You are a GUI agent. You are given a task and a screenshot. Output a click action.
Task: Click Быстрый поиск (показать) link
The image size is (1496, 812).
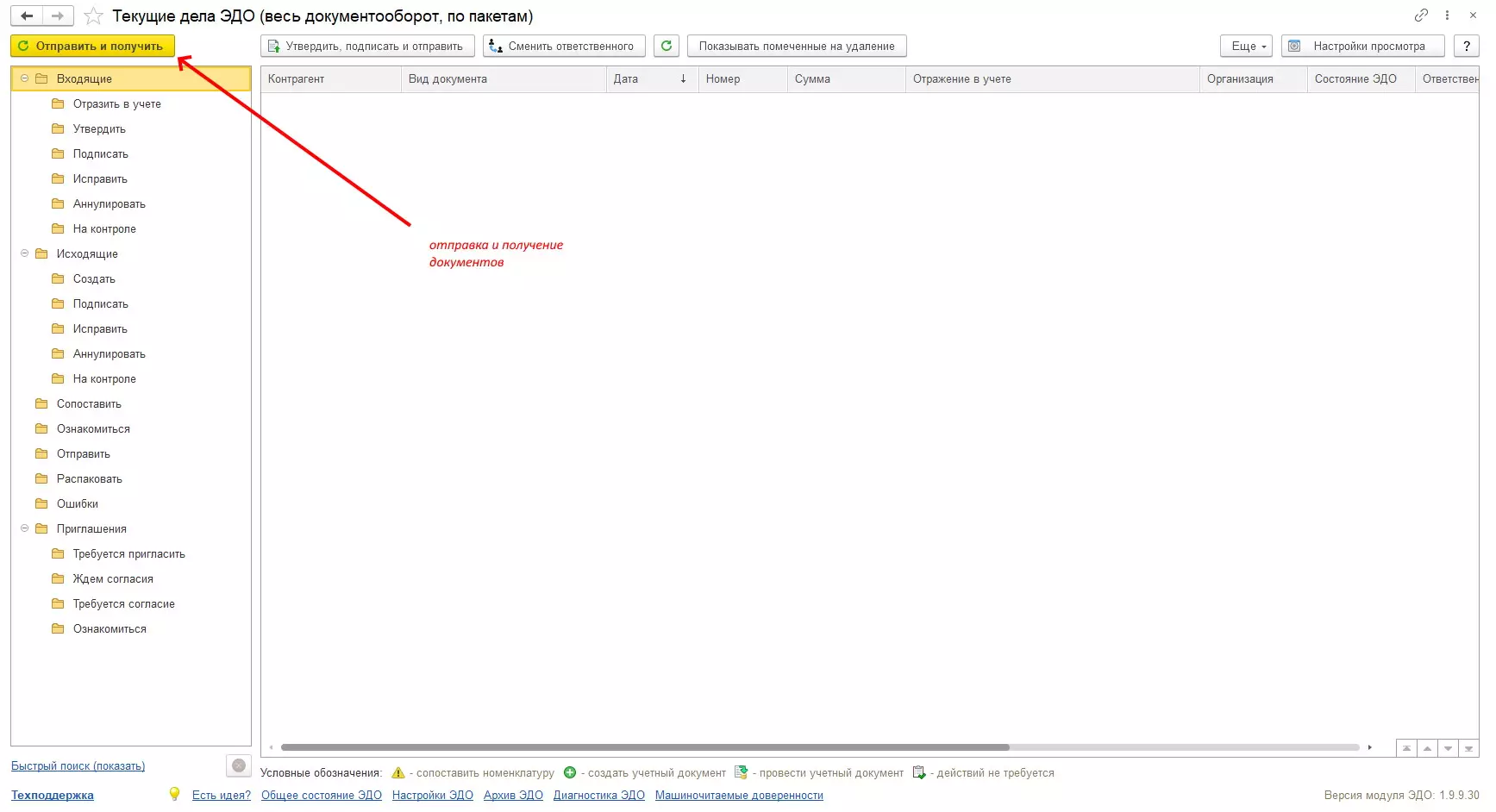pos(78,765)
